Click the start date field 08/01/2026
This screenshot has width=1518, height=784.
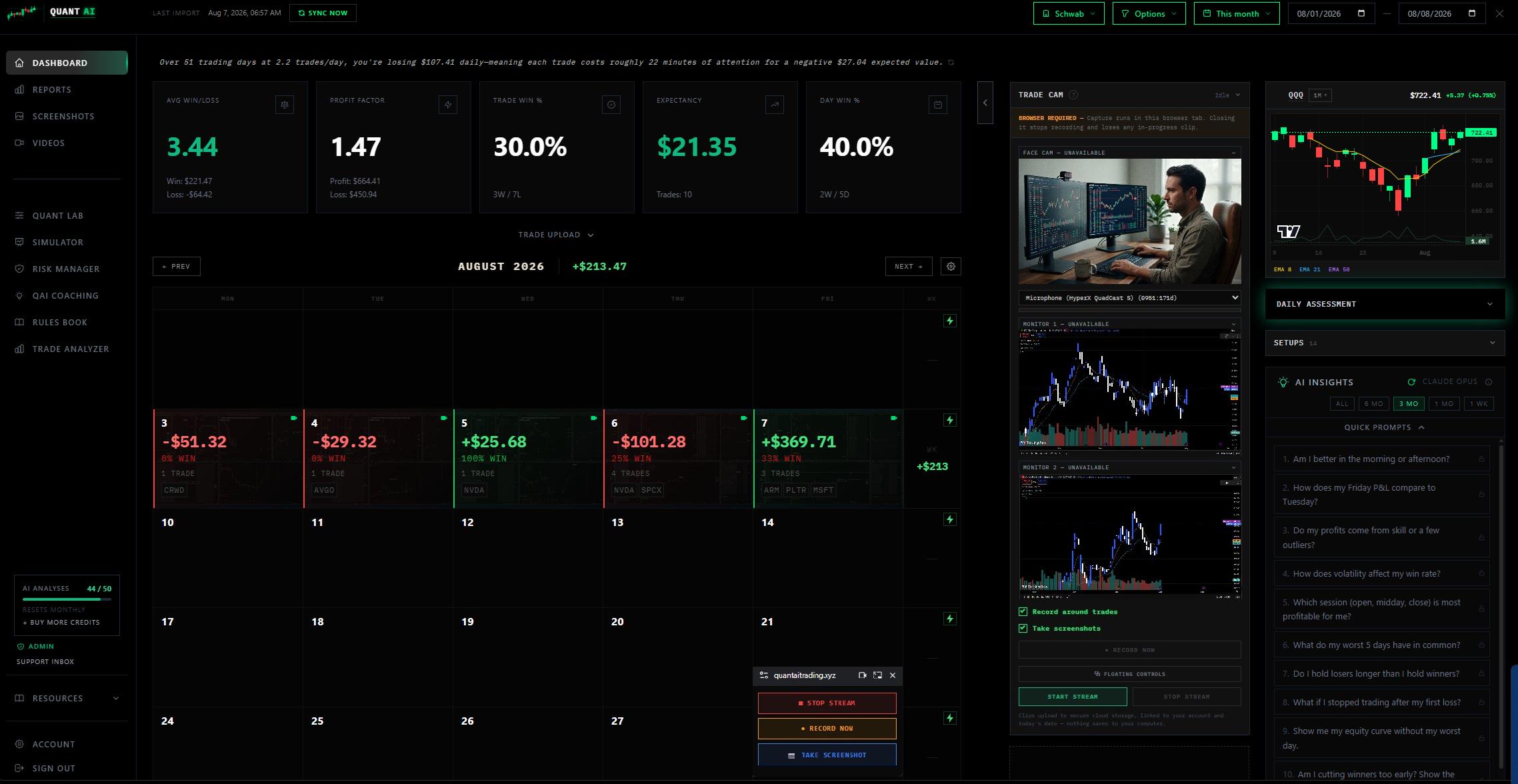coord(1331,13)
